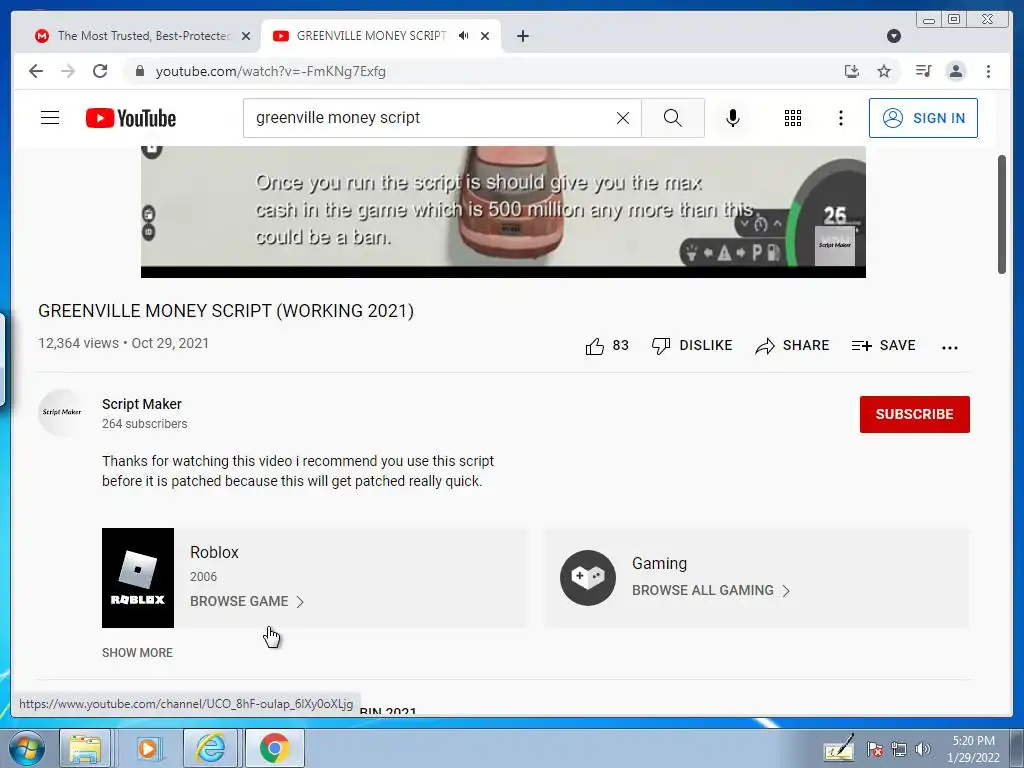Screen dimensions: 1024x768
Task: Bookmark this page with the star
Action: pyautogui.click(x=884, y=71)
